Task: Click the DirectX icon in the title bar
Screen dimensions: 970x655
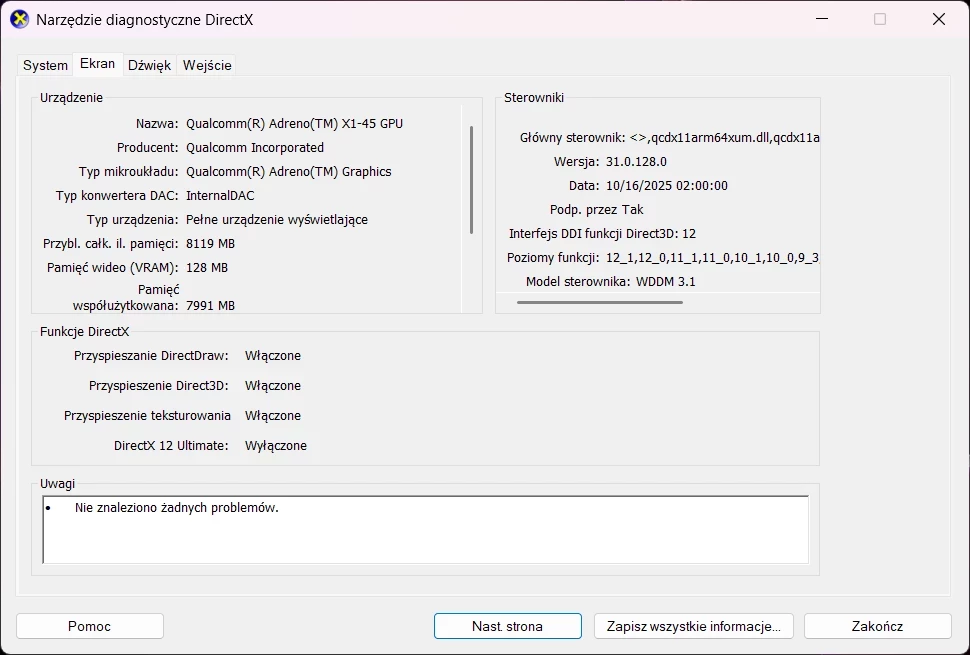Action: coord(19,19)
